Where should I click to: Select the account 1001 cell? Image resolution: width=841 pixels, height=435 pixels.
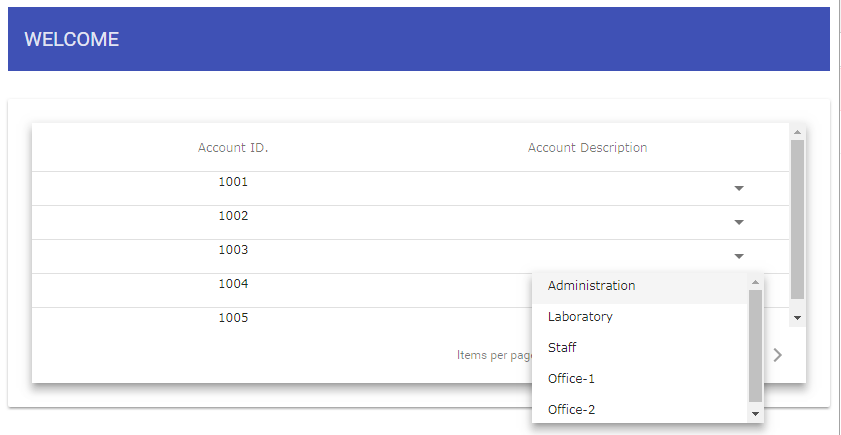[233, 183]
